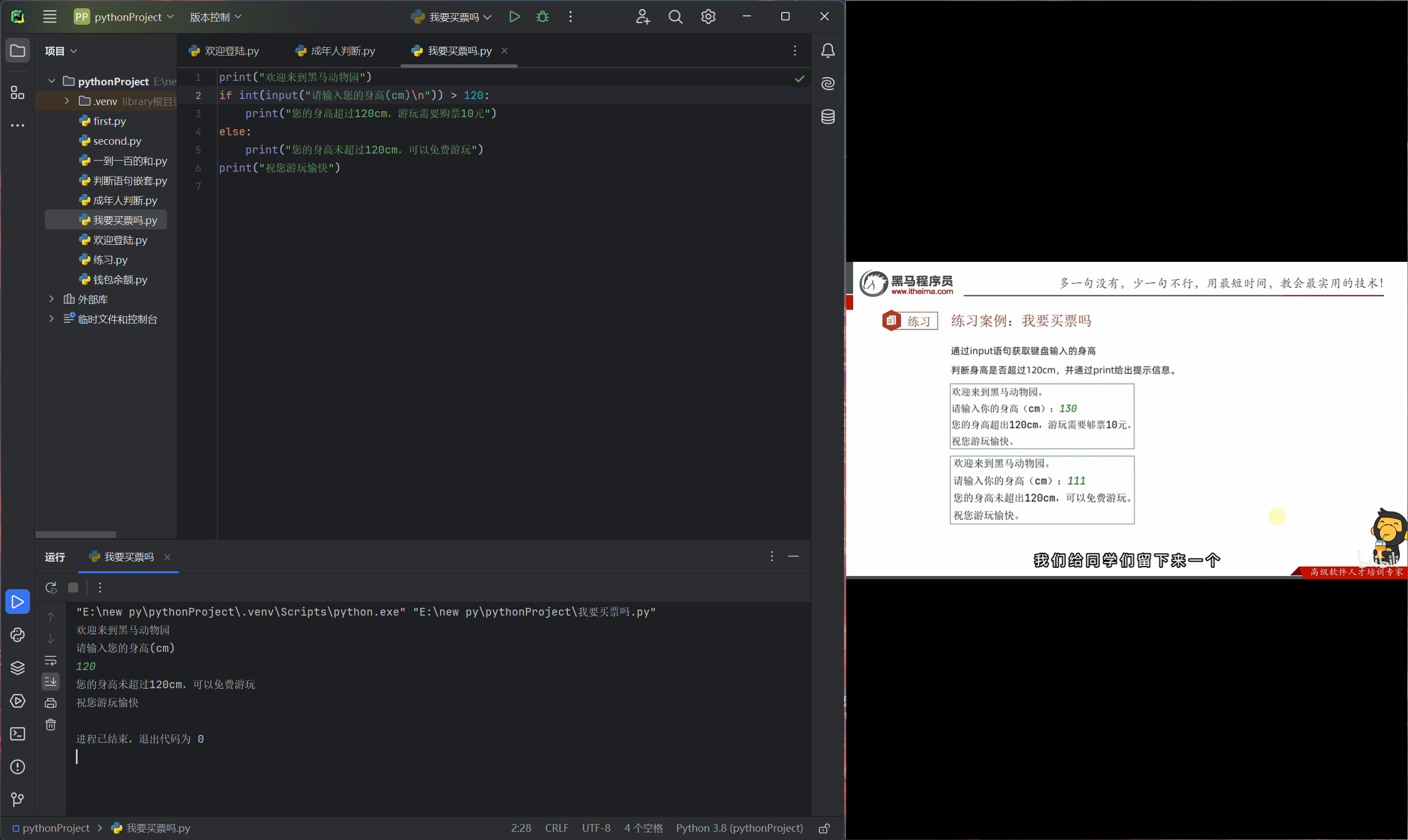Open the Python Console tool window
1408x840 pixels.
click(x=18, y=635)
